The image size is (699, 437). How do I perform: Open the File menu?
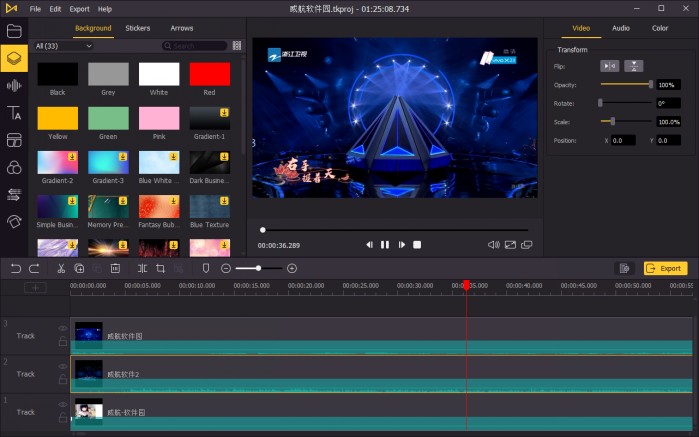click(35, 9)
